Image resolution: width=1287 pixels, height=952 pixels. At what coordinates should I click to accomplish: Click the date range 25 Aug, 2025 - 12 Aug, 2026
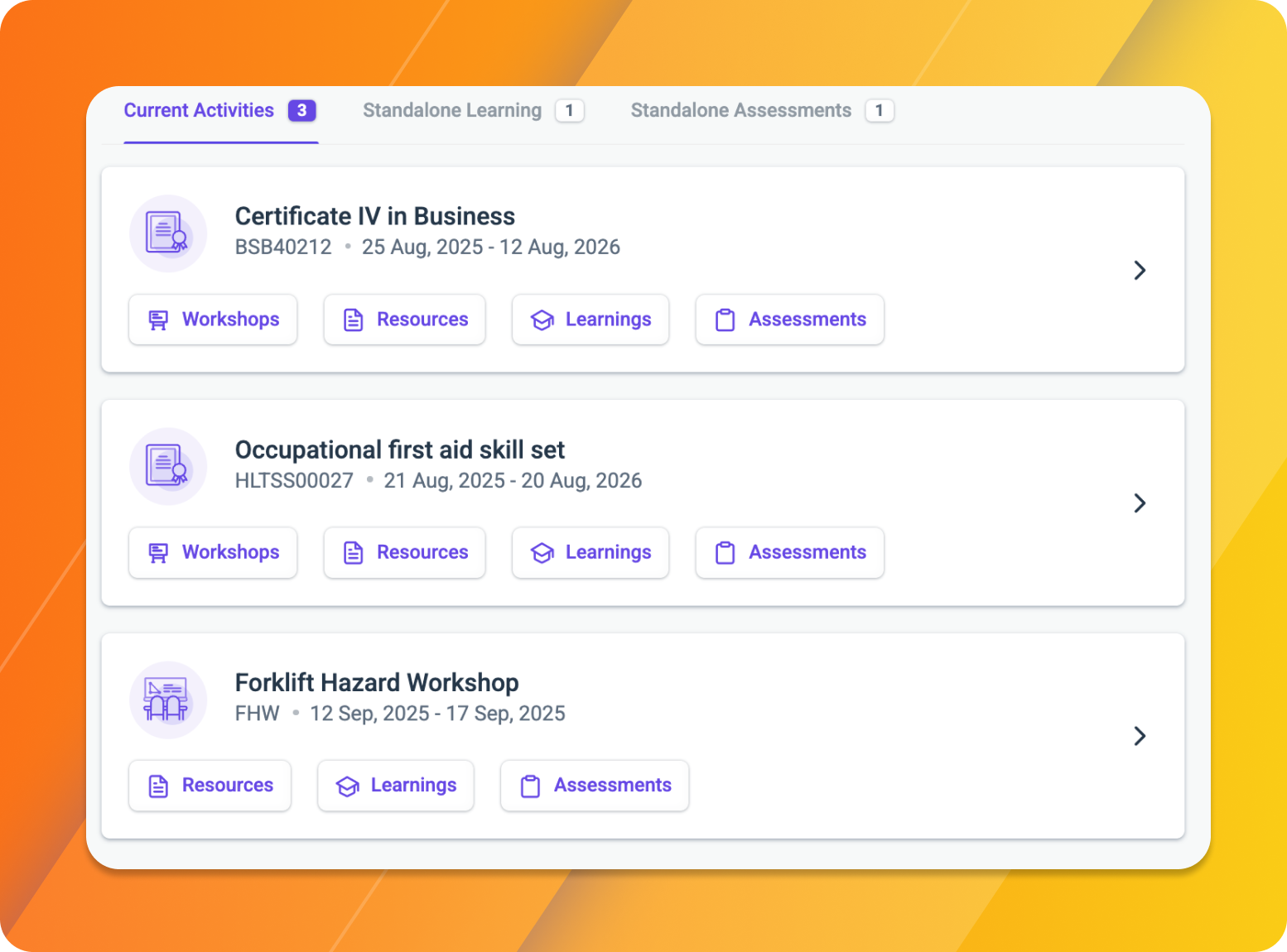tap(491, 247)
